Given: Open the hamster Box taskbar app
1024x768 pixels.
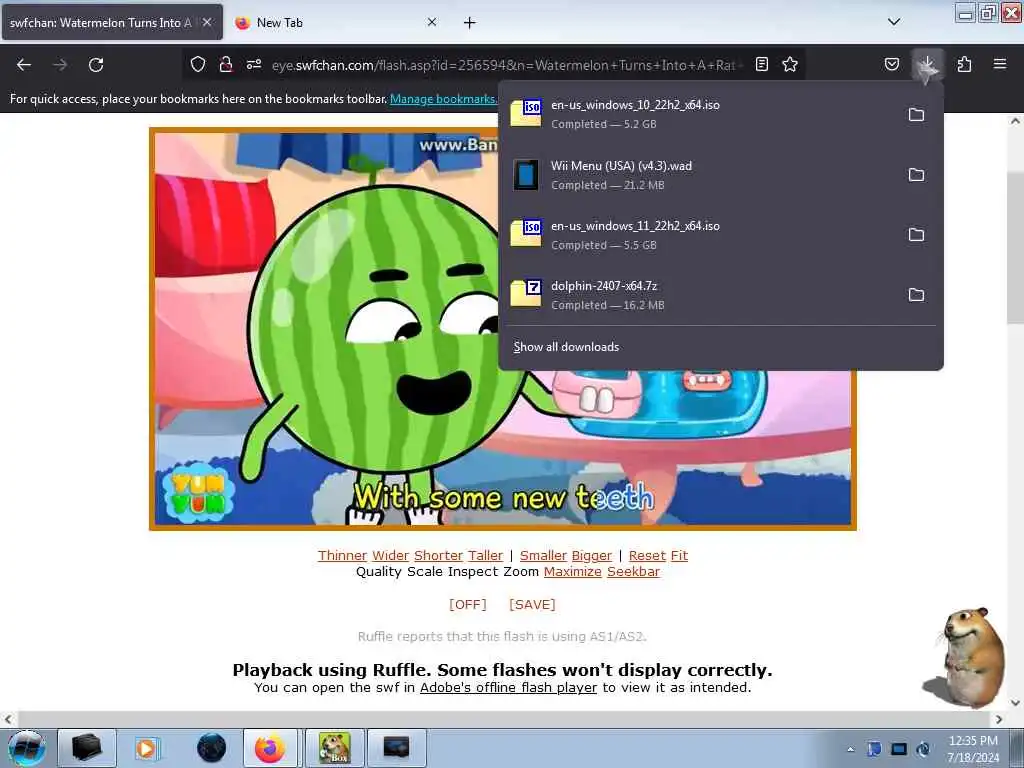Looking at the screenshot, I should 334,748.
